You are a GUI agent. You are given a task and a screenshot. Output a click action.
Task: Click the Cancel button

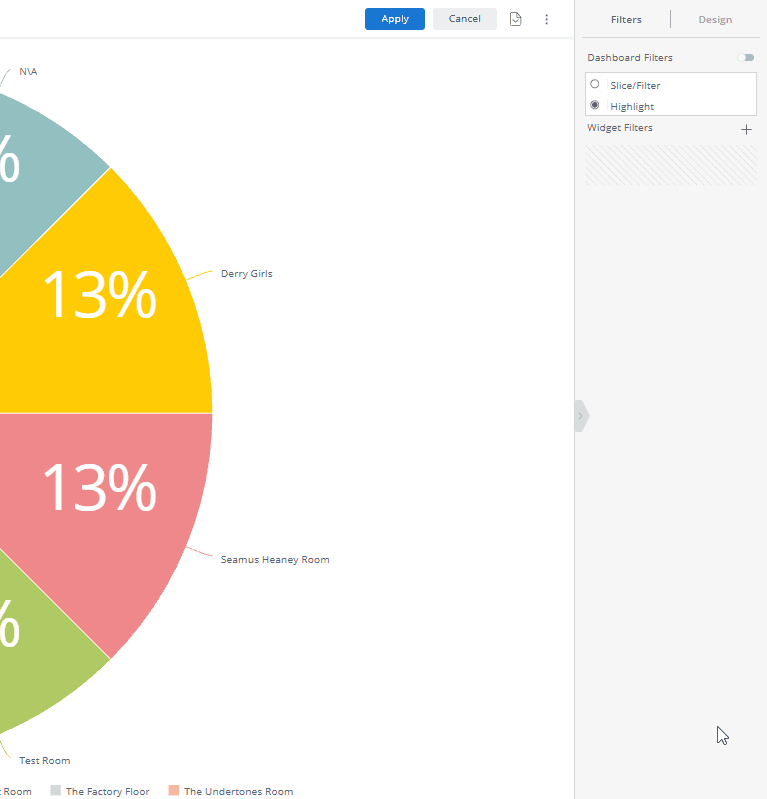pos(464,19)
